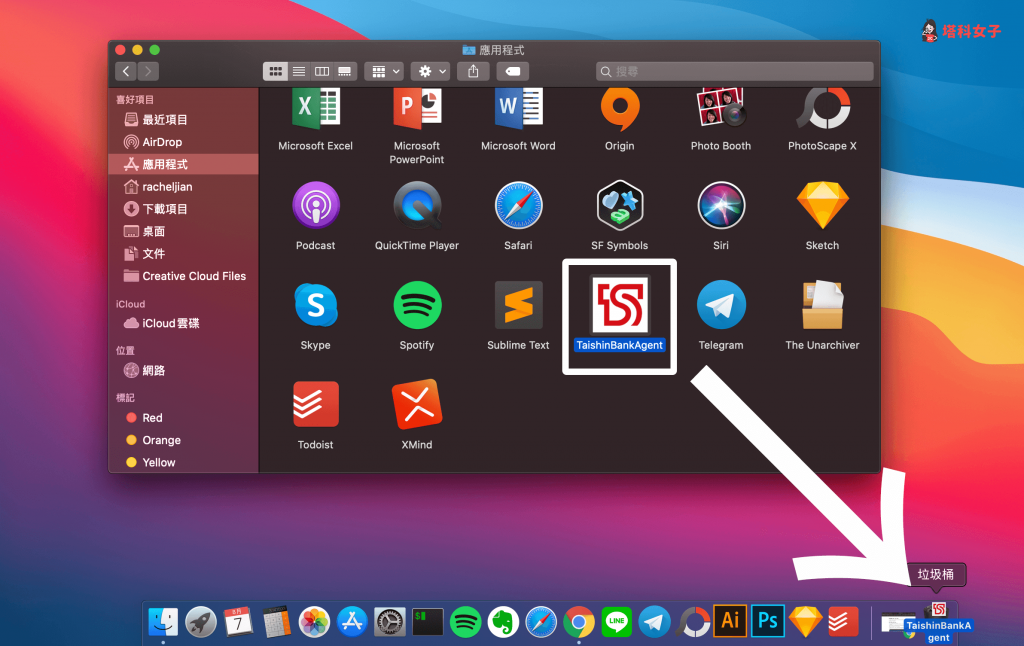1024x646 pixels.
Task: Click the edit tags toolbar button
Action: click(511, 71)
